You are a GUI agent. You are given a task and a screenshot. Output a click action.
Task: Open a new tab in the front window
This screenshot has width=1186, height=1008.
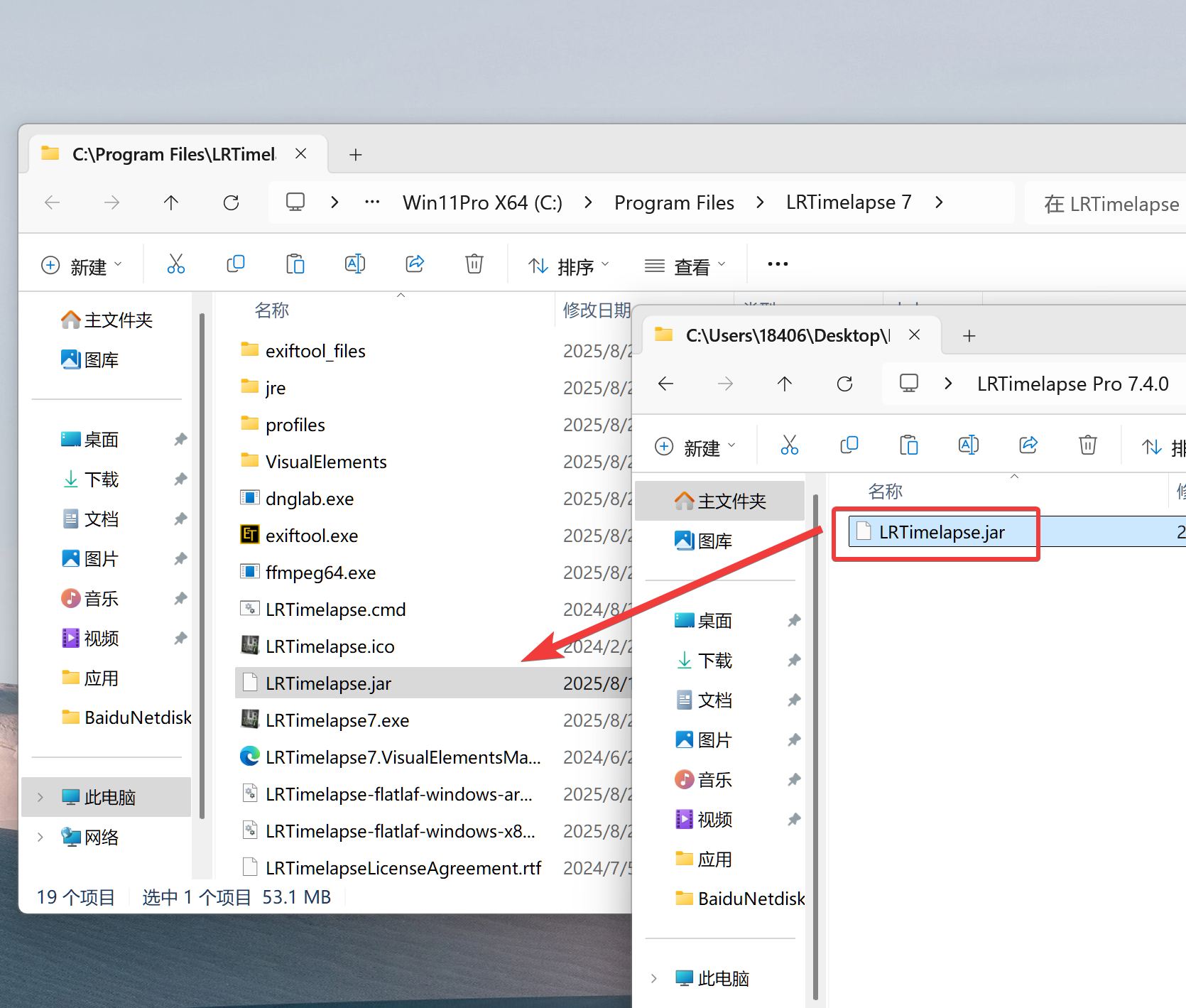click(969, 335)
